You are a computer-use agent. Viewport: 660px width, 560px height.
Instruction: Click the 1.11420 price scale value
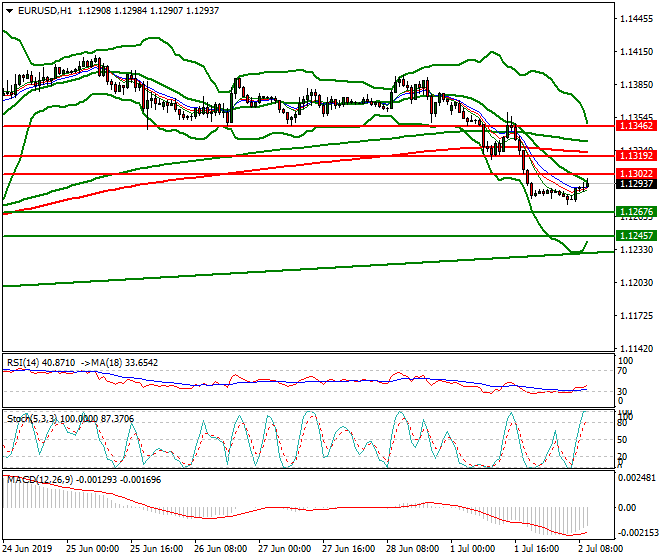click(636, 349)
